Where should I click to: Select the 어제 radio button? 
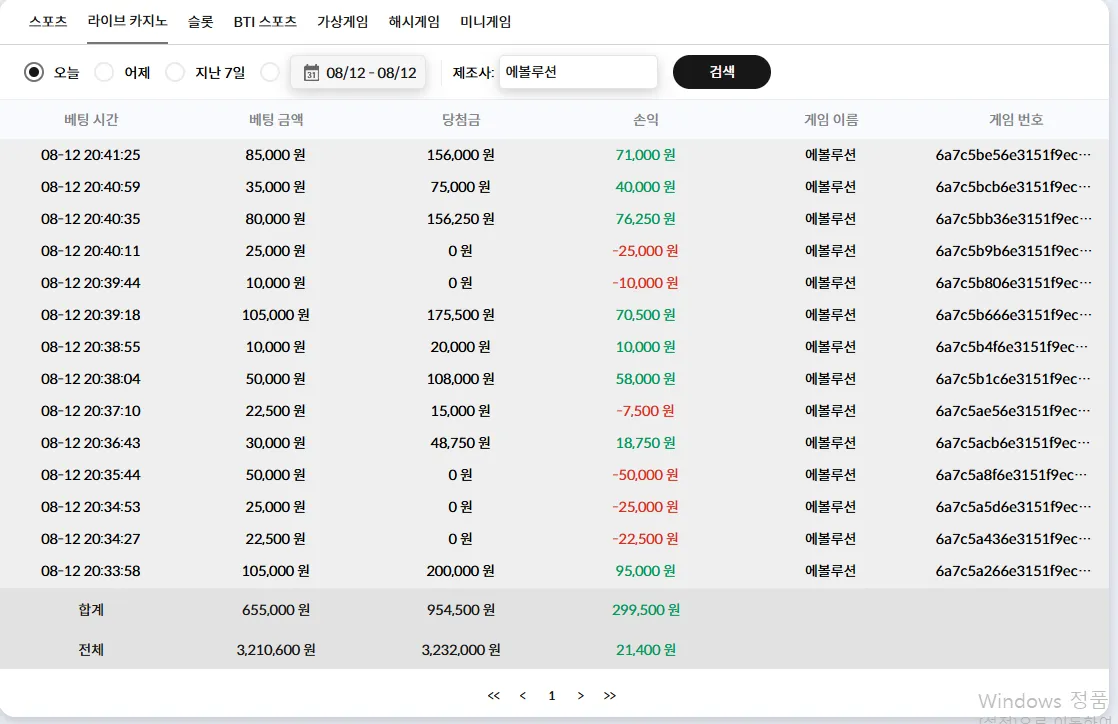(x=104, y=72)
